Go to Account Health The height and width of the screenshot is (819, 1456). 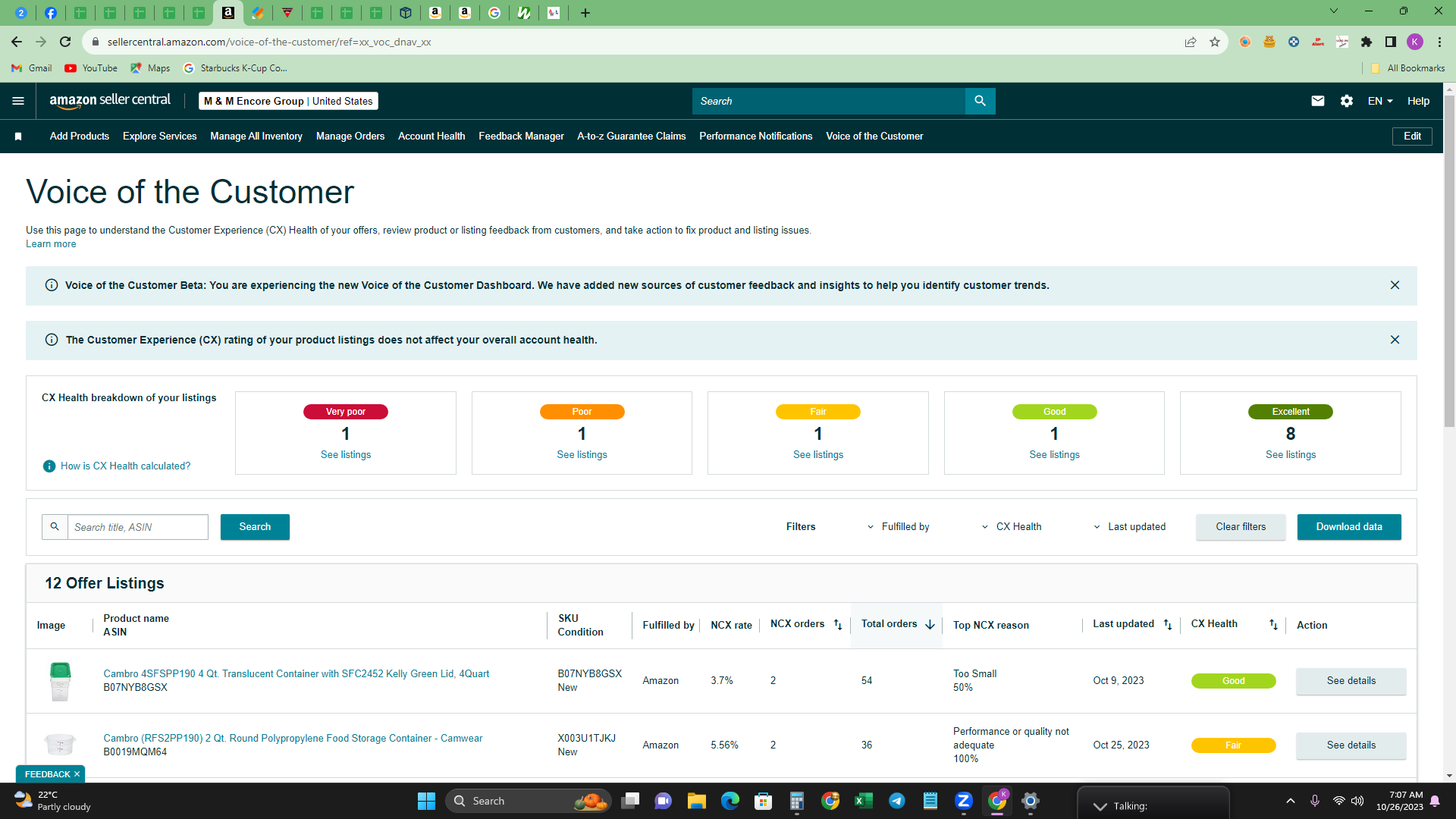click(431, 136)
